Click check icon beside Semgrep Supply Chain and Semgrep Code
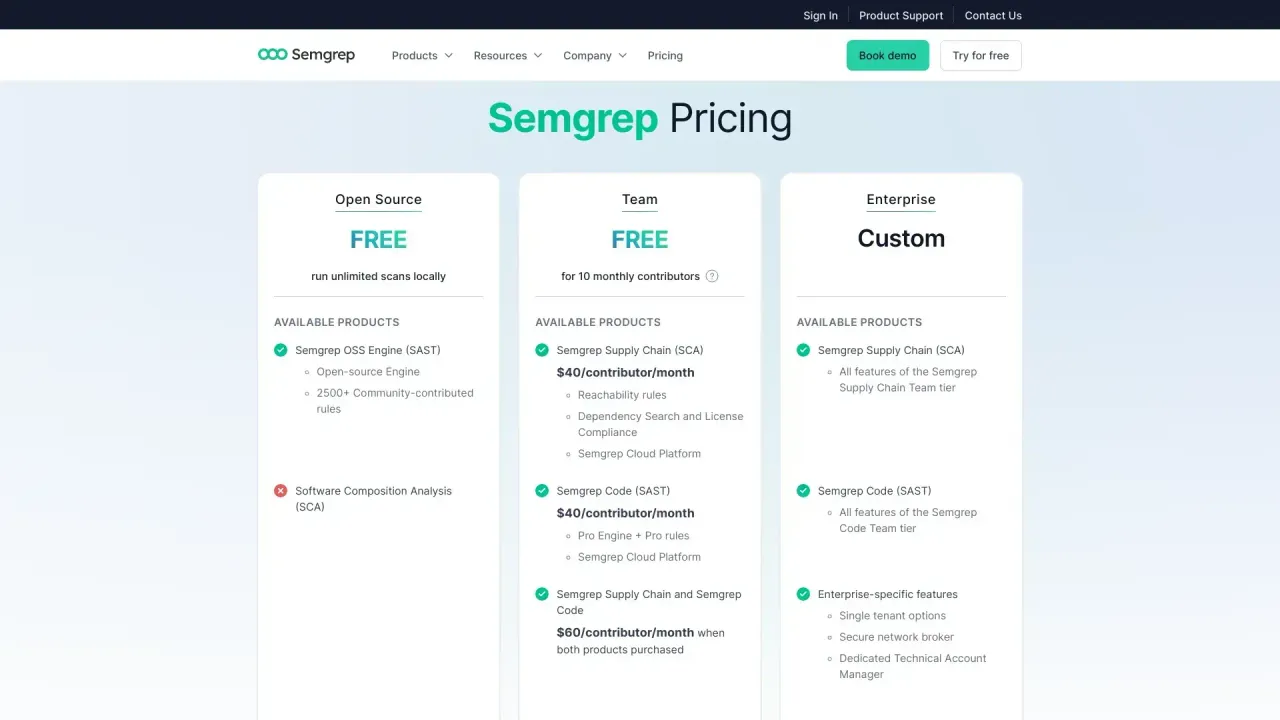Viewport: 1280px width, 720px height. click(542, 594)
